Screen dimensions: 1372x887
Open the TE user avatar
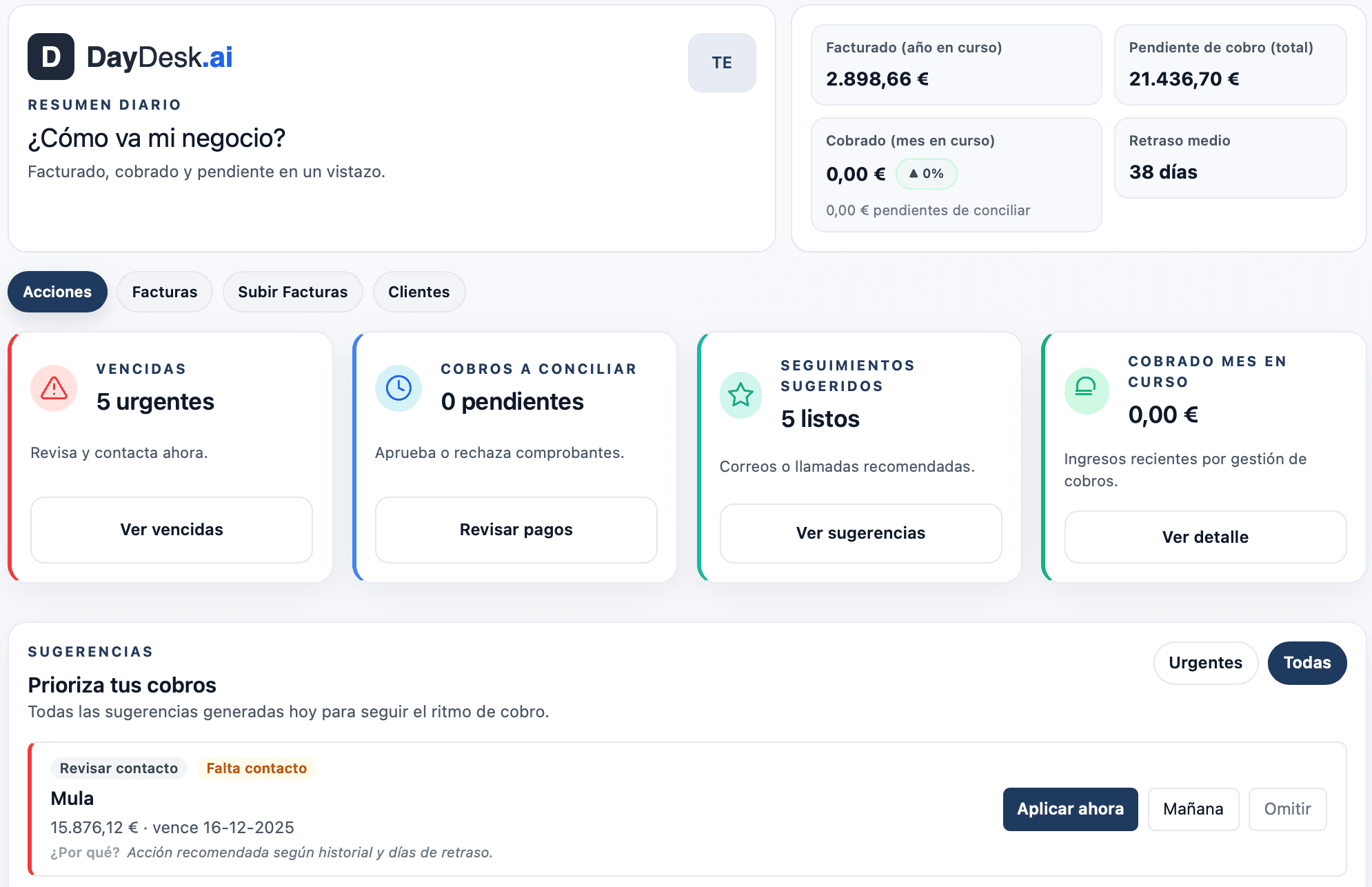click(721, 63)
